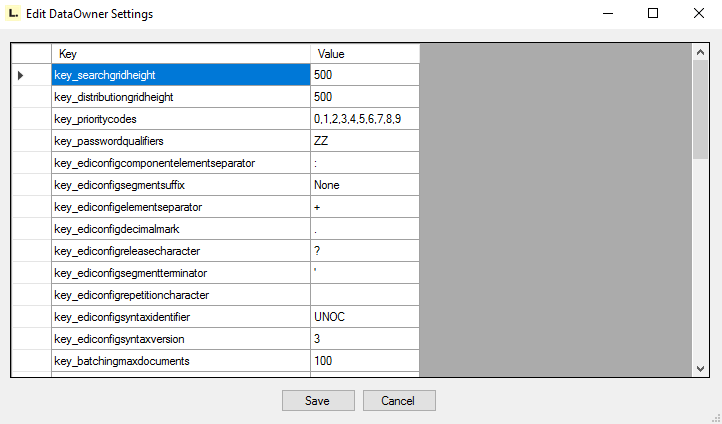Select row header of key_ediconfigdecimalmark
The image size is (722, 424).
pos(31,229)
